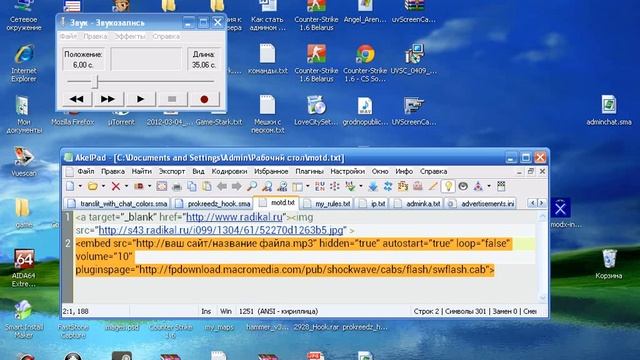Fast-forward to end in Звукозапись
This screenshot has width=640, height=360.
point(108,99)
